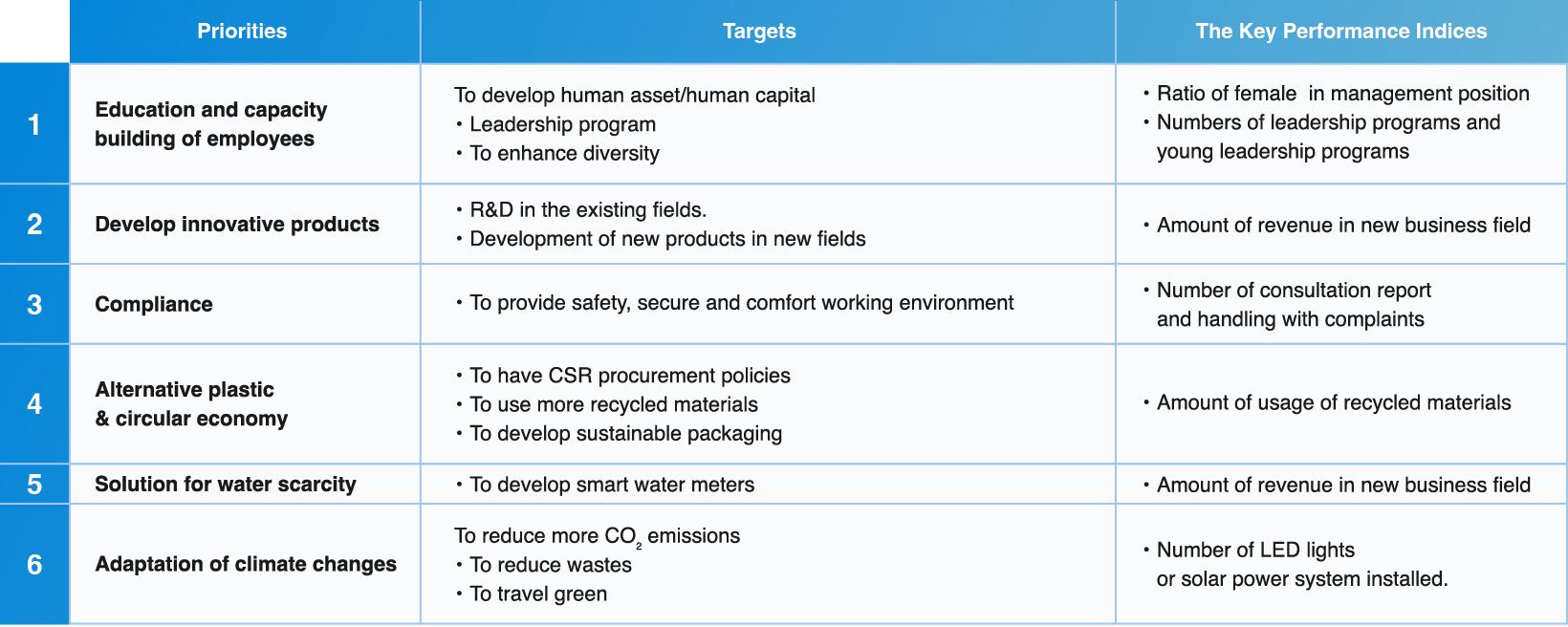The width and height of the screenshot is (1568, 627).
Task: Select row number 2 cell
Action: point(34,225)
